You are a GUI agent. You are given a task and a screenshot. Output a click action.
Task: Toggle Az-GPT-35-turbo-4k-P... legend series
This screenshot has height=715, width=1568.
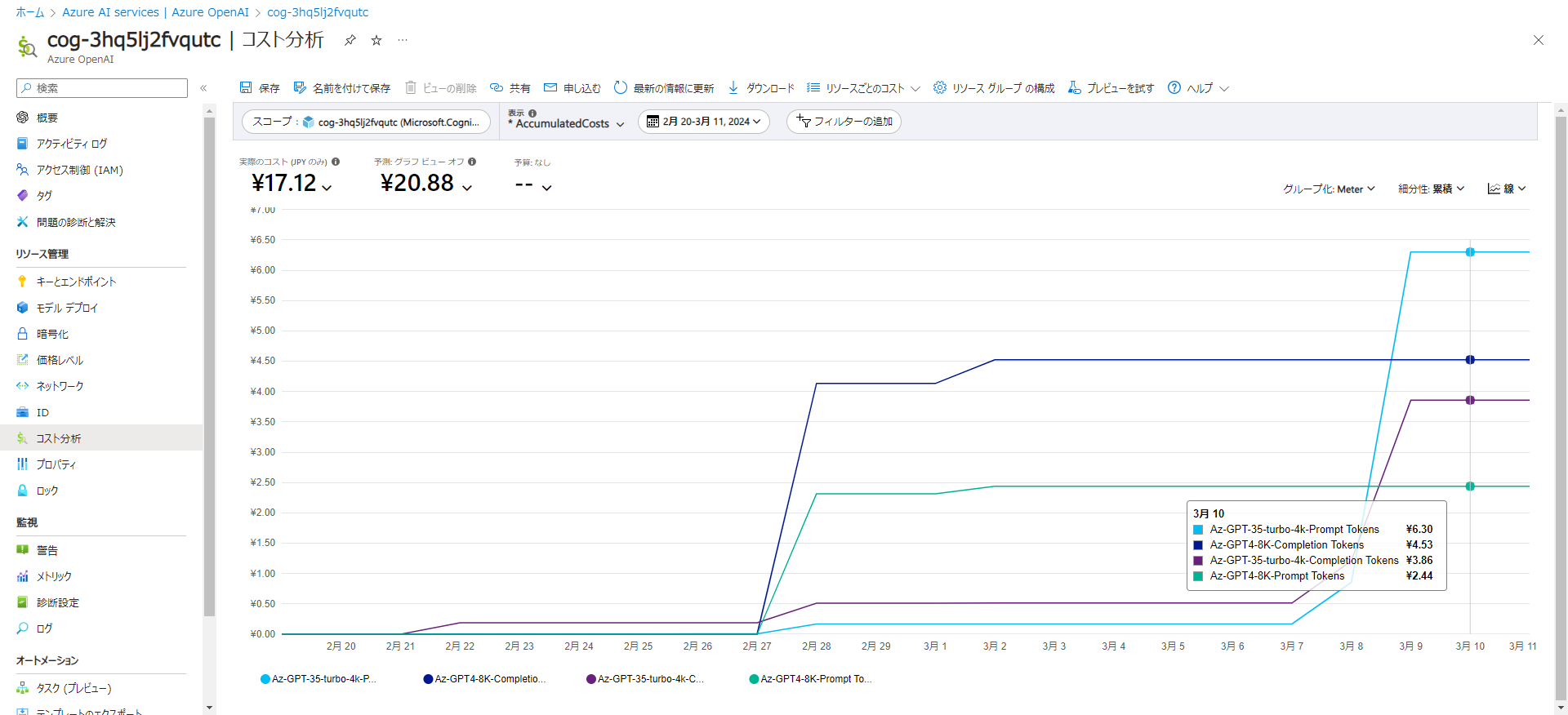(318, 679)
